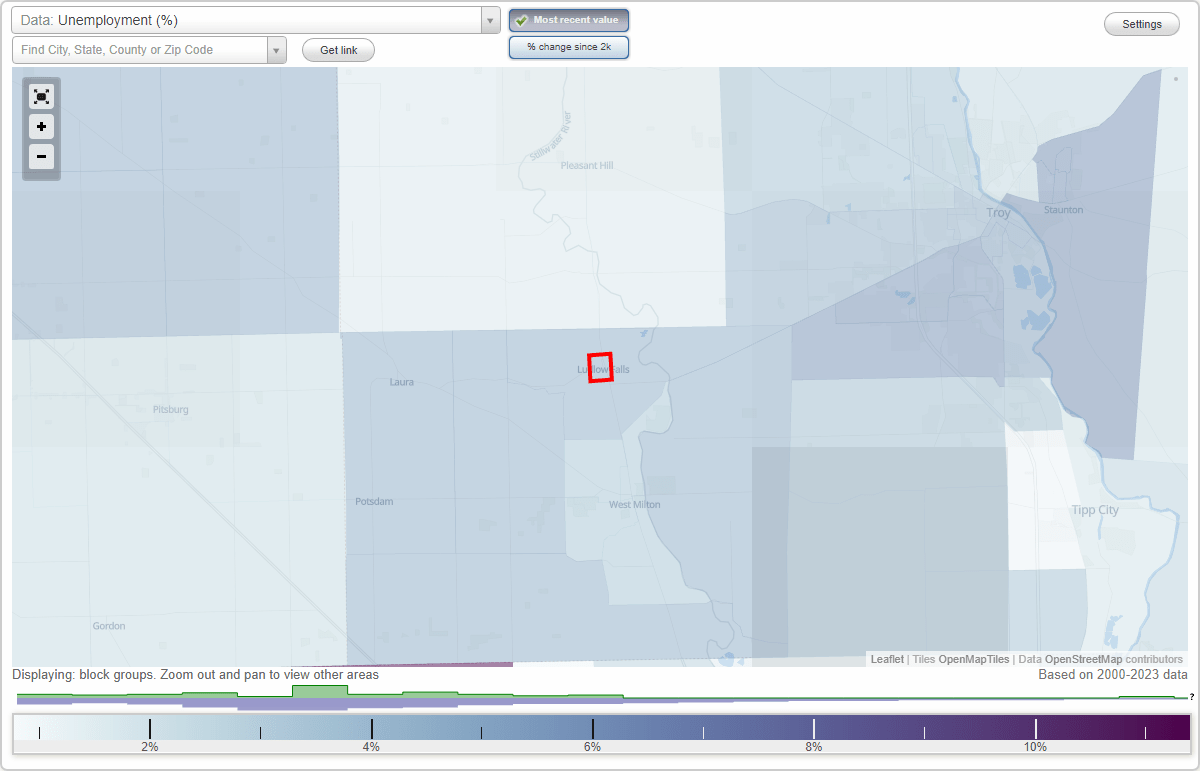Click the Staunton map label
The width and height of the screenshot is (1200, 771).
tap(1063, 210)
